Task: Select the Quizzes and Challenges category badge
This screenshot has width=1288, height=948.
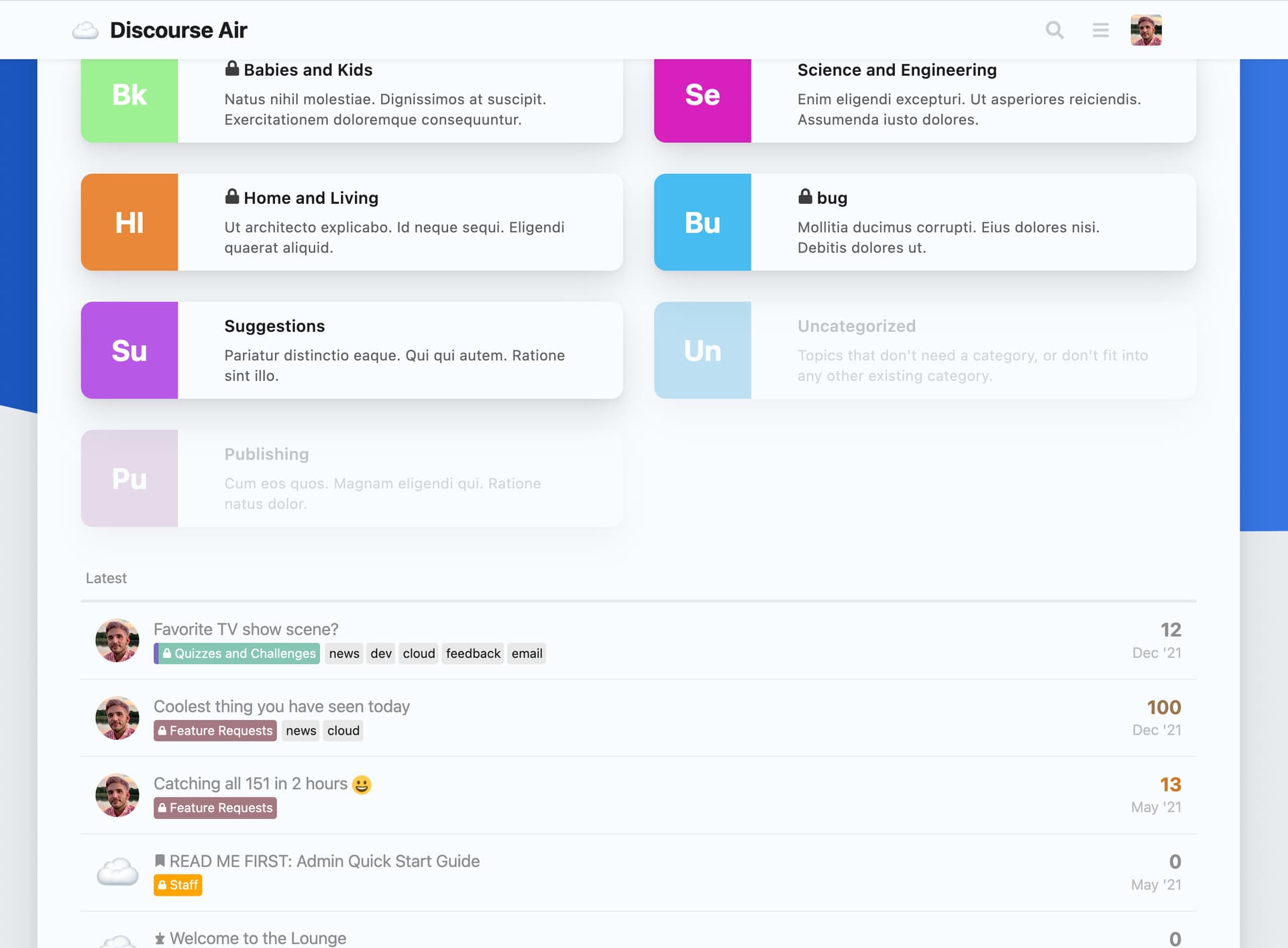Action: (237, 653)
